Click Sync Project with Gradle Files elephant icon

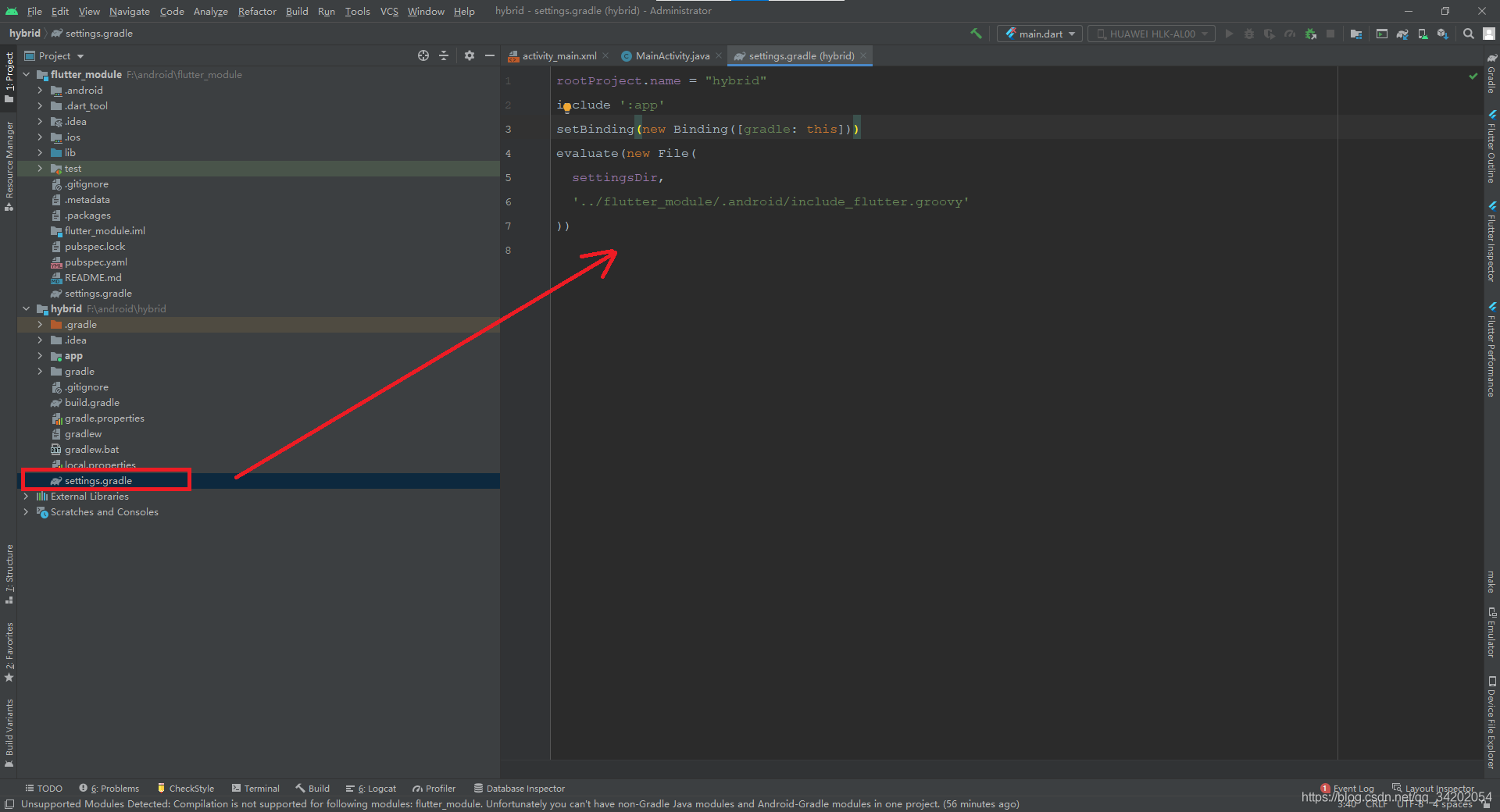(1402, 34)
